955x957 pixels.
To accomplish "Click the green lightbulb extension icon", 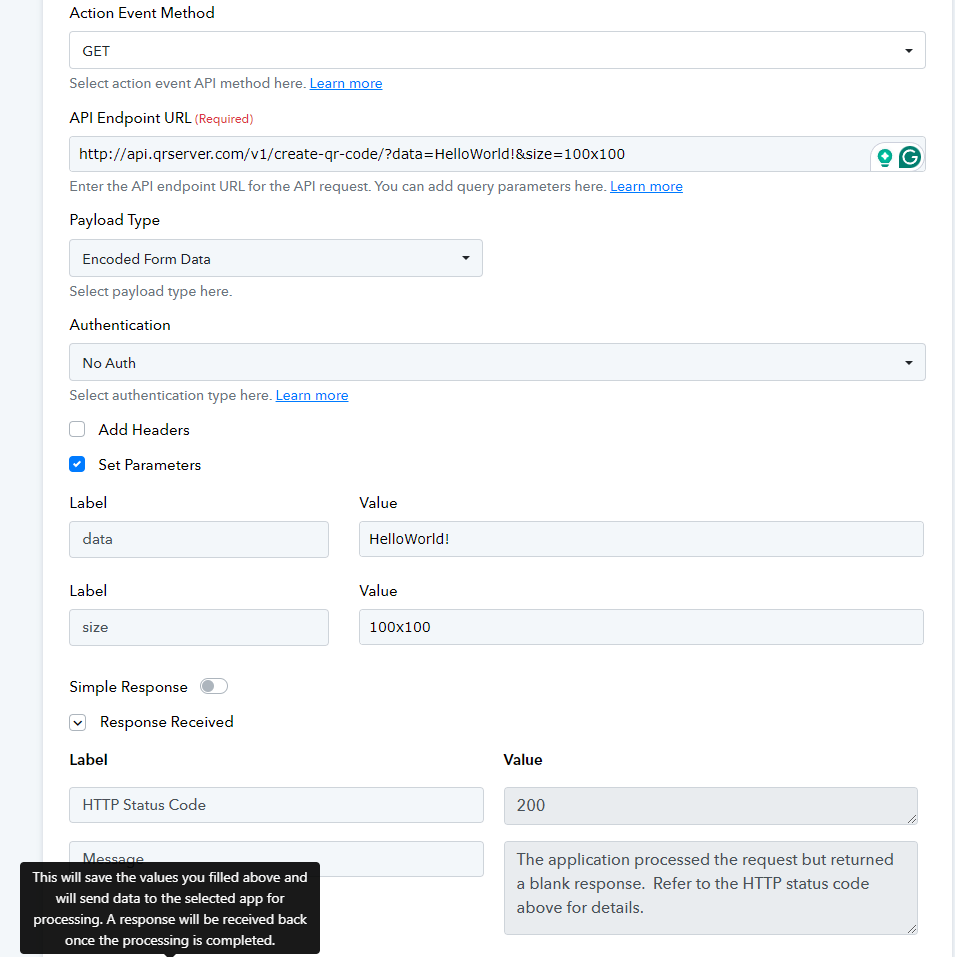I will [884, 157].
